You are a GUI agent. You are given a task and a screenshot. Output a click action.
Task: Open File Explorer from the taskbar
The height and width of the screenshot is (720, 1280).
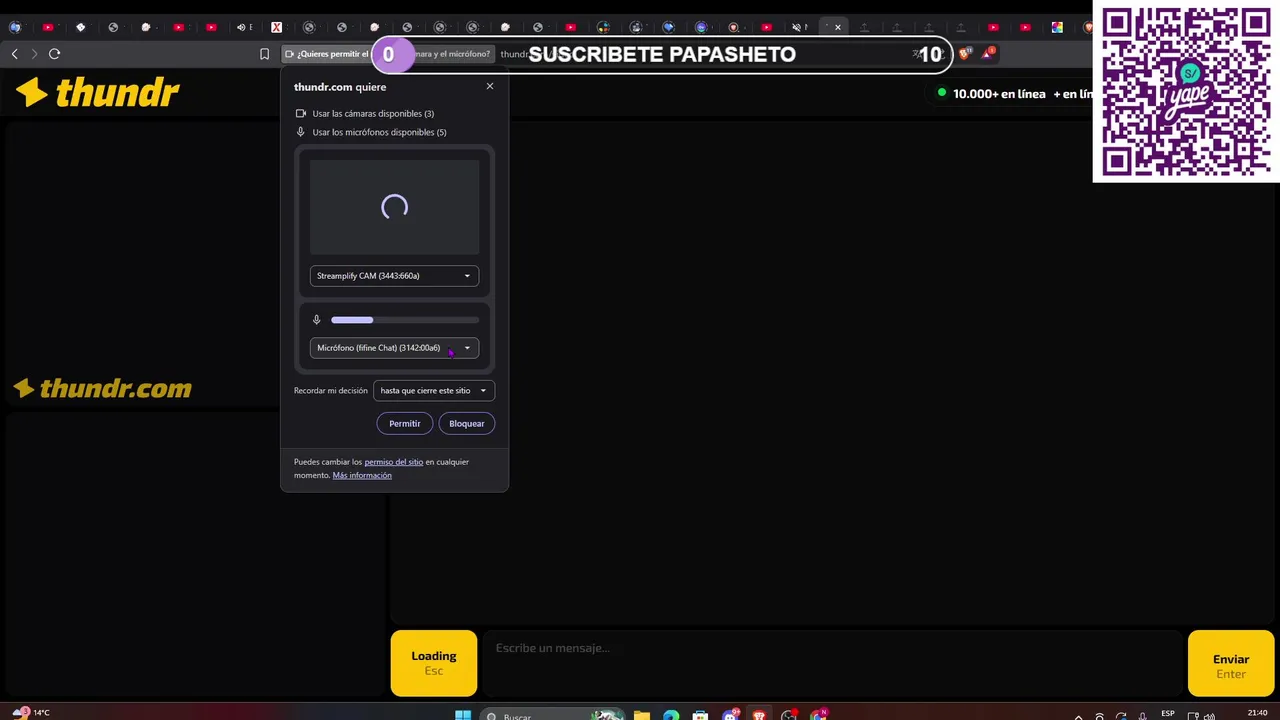pos(642,715)
